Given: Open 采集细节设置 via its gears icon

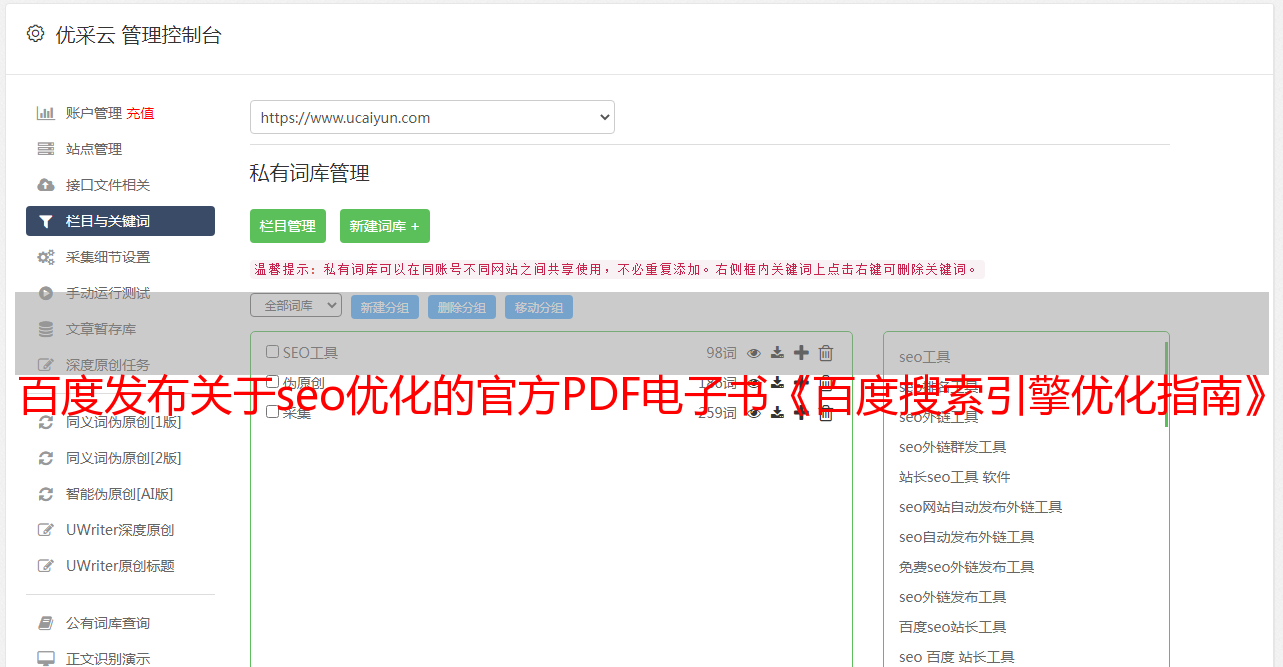Looking at the screenshot, I should pyautogui.click(x=45, y=257).
